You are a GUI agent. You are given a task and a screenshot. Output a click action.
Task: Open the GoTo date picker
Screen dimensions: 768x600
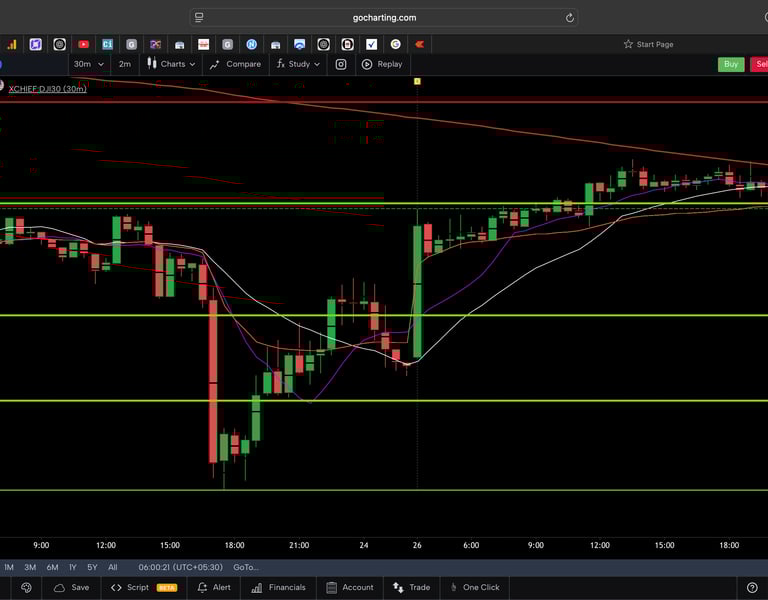tap(245, 567)
